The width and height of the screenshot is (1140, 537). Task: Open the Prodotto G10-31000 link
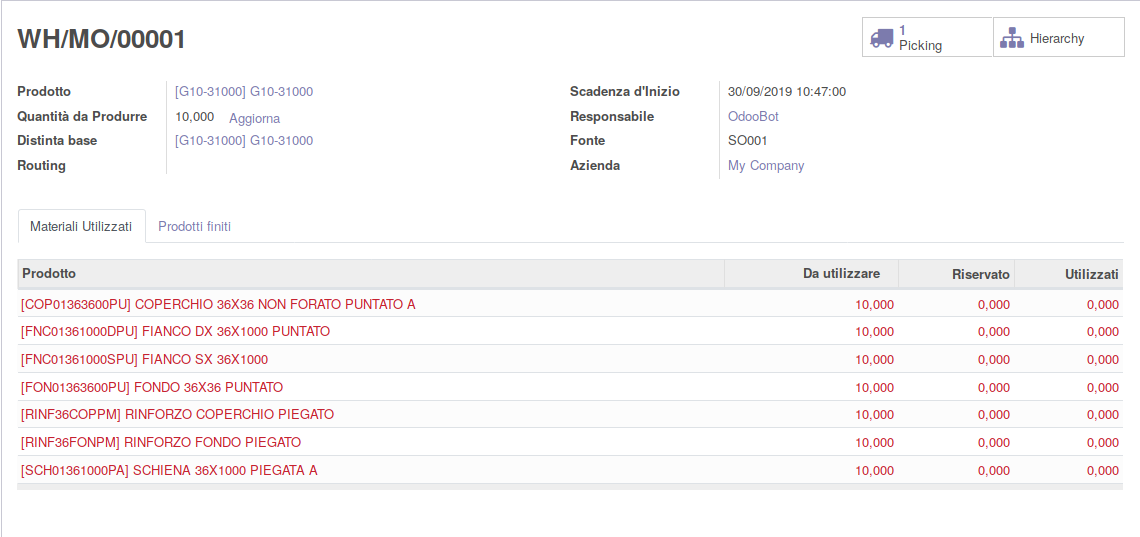[244, 92]
